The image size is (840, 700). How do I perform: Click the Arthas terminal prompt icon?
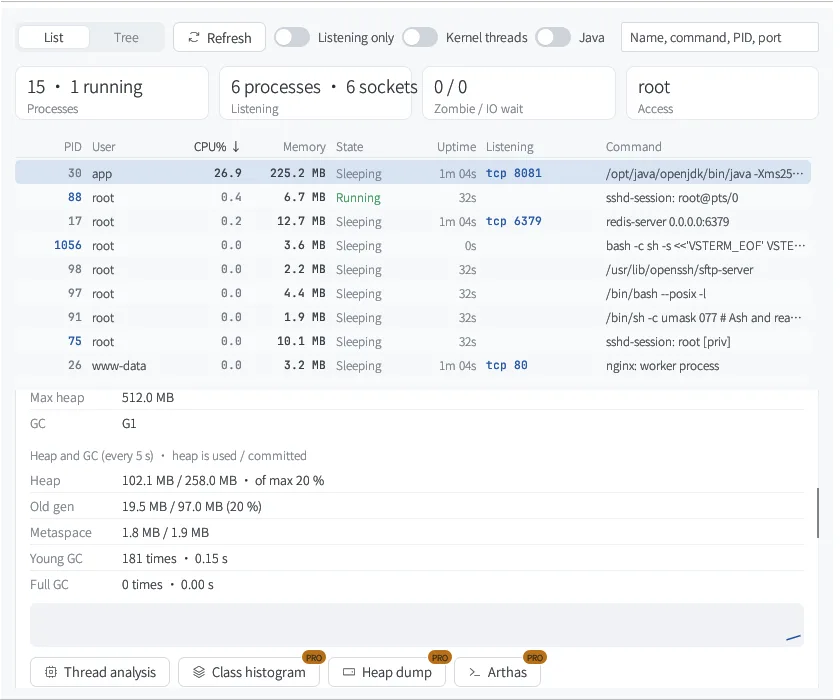point(475,672)
